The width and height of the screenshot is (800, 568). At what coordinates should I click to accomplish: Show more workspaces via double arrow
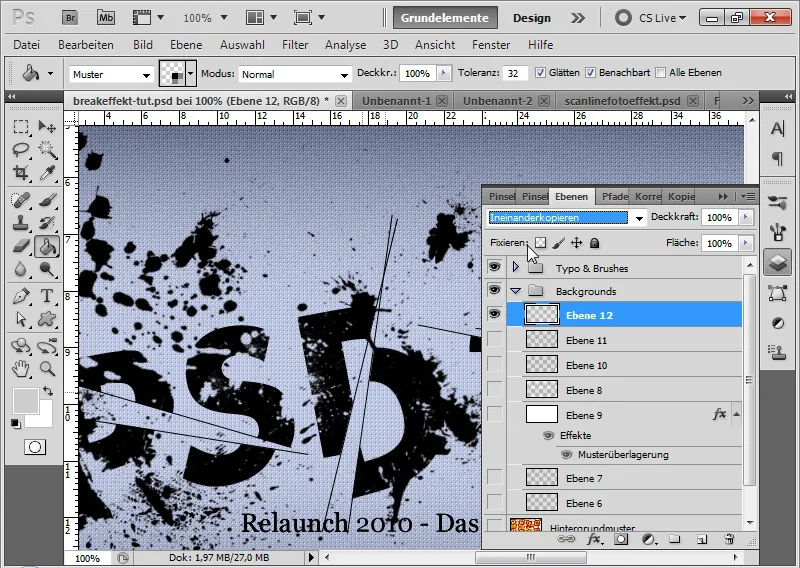(x=578, y=18)
